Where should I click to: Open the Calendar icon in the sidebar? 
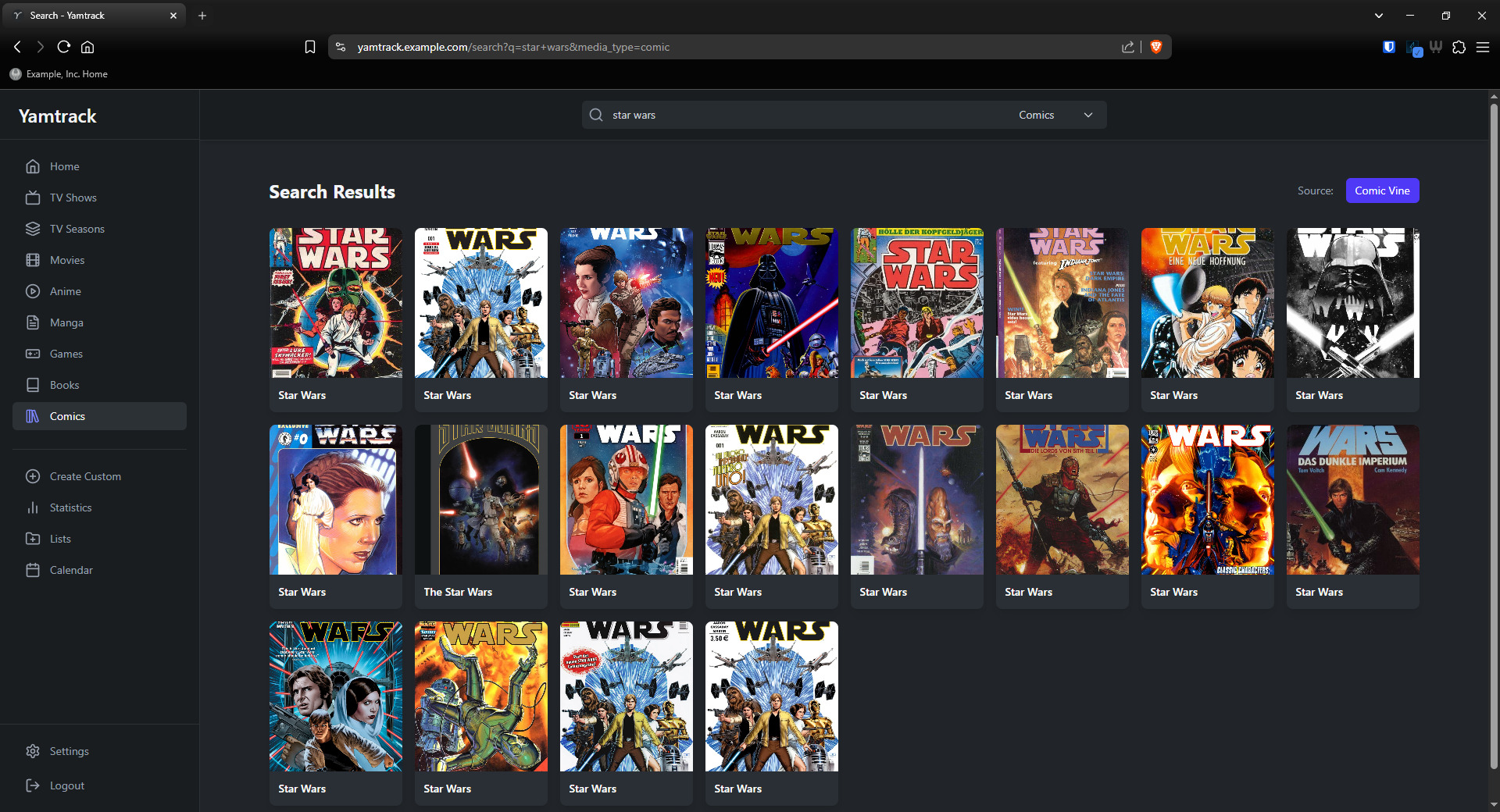(33, 570)
